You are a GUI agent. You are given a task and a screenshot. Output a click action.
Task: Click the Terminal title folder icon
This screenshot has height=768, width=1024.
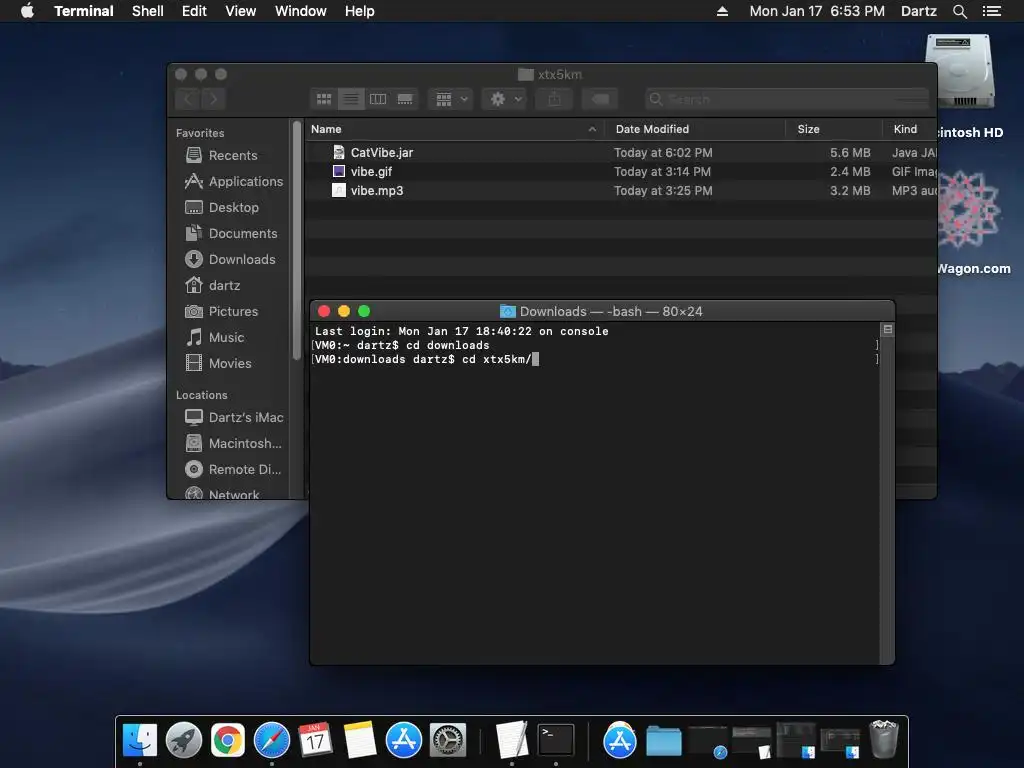(508, 312)
